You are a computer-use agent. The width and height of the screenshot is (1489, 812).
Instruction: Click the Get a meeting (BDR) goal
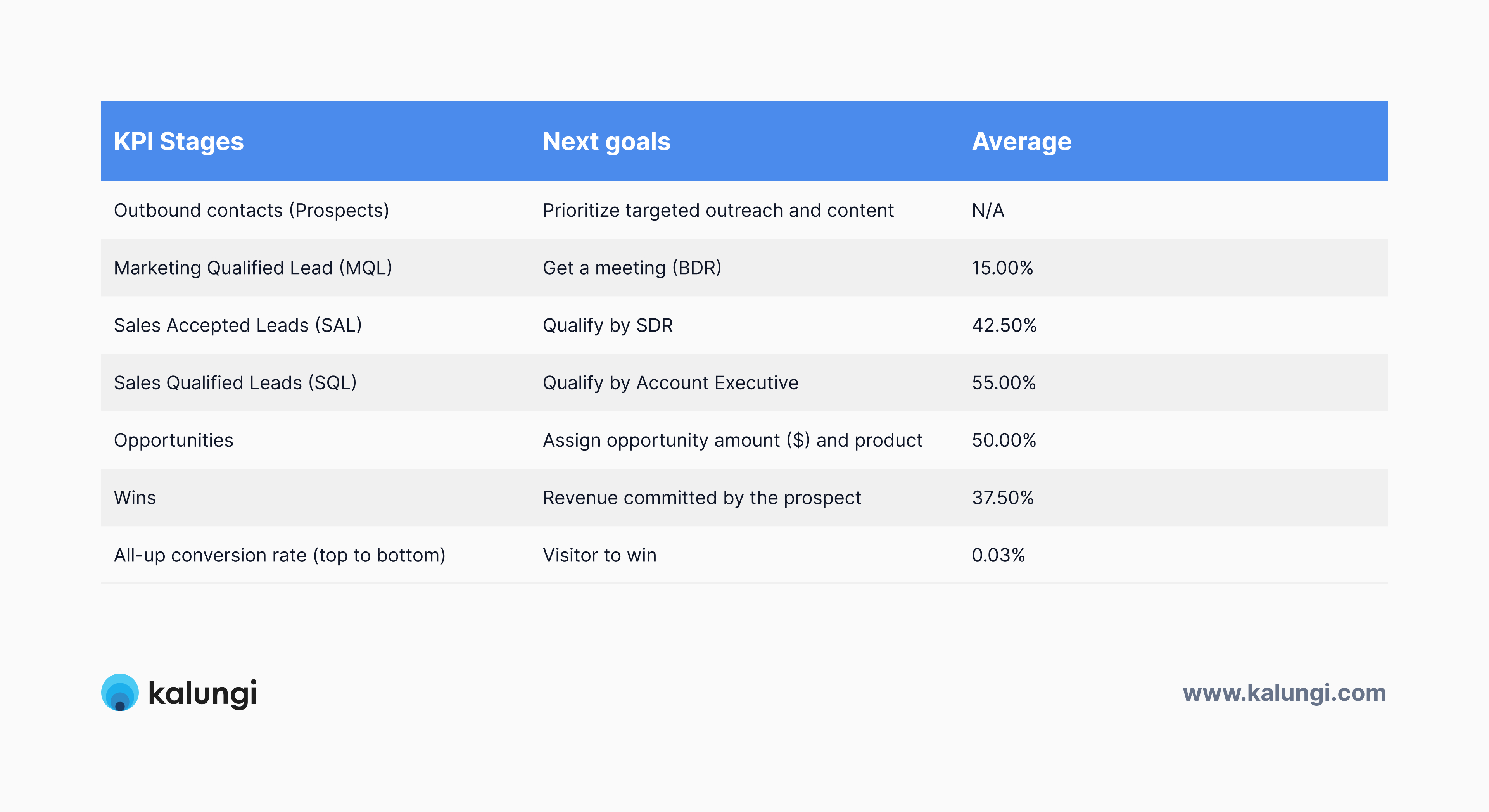pyautogui.click(x=632, y=268)
